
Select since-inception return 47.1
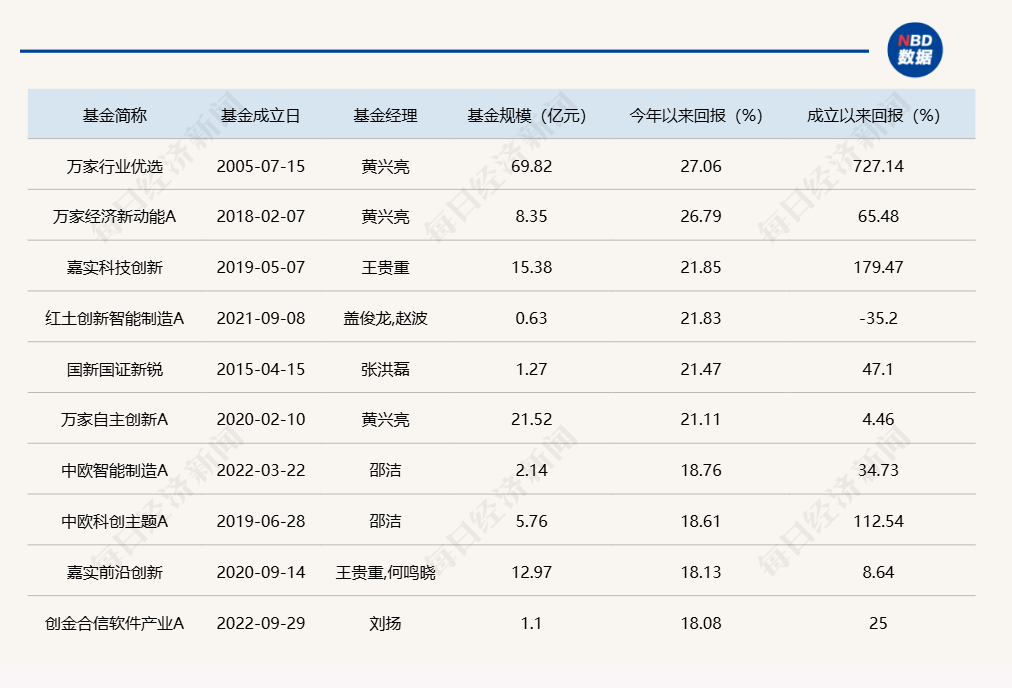[878, 369]
